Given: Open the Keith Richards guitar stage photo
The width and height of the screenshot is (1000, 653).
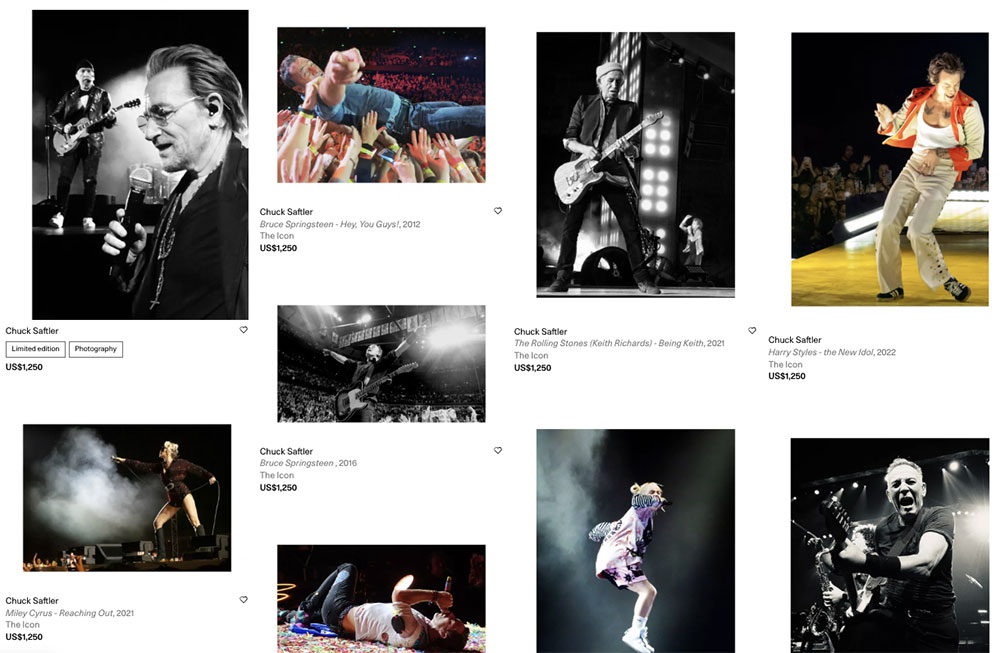Looking at the screenshot, I should click(x=635, y=165).
